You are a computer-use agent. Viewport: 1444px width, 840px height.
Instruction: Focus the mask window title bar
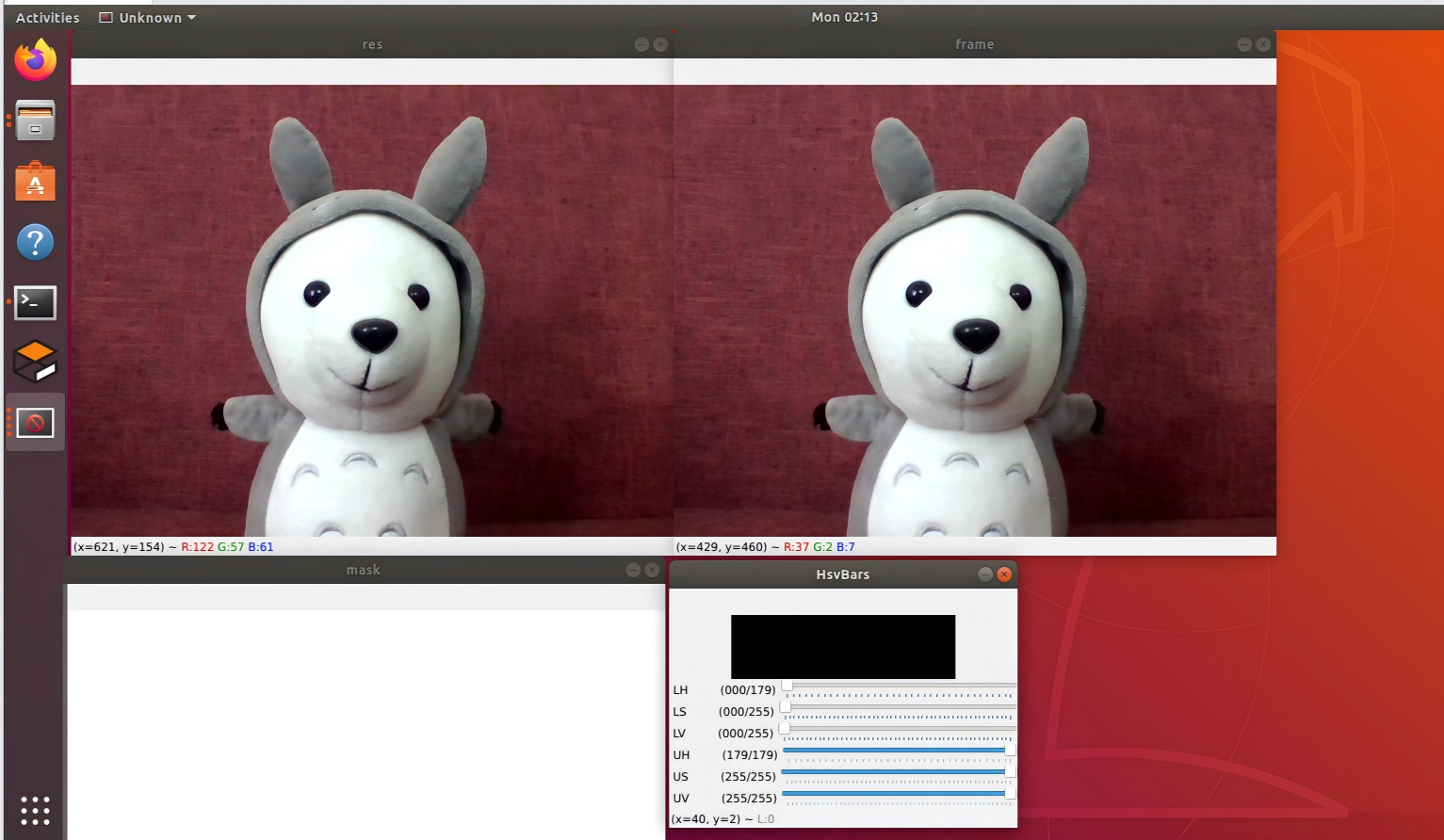click(x=364, y=570)
